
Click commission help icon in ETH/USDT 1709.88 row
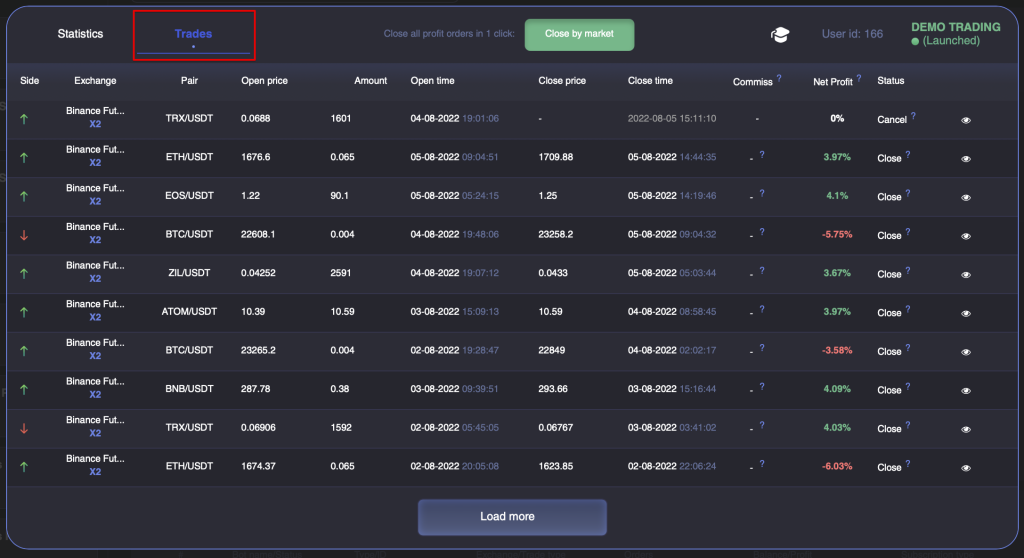tap(762, 155)
